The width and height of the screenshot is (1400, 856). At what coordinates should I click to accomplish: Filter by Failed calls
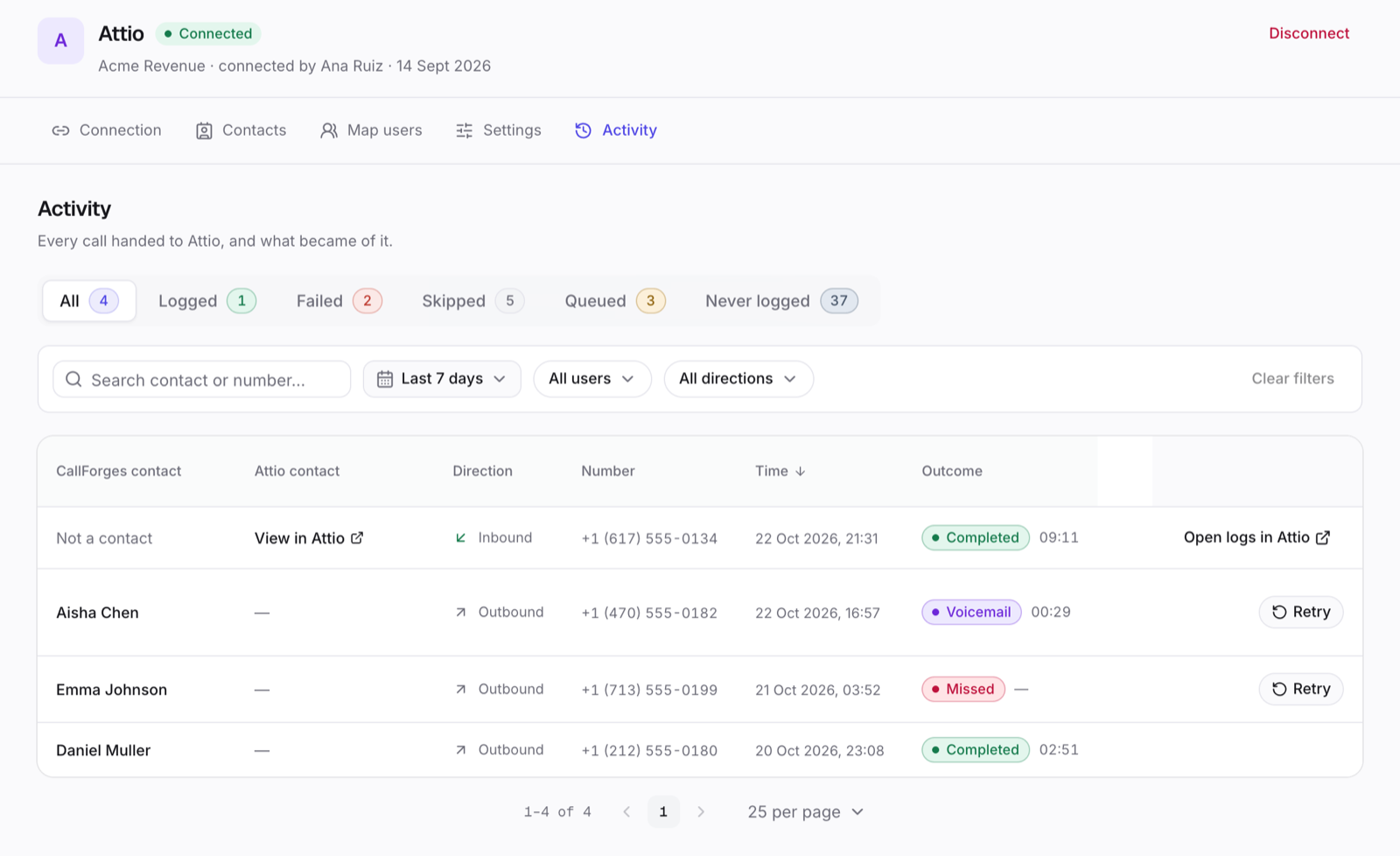pyautogui.click(x=339, y=301)
